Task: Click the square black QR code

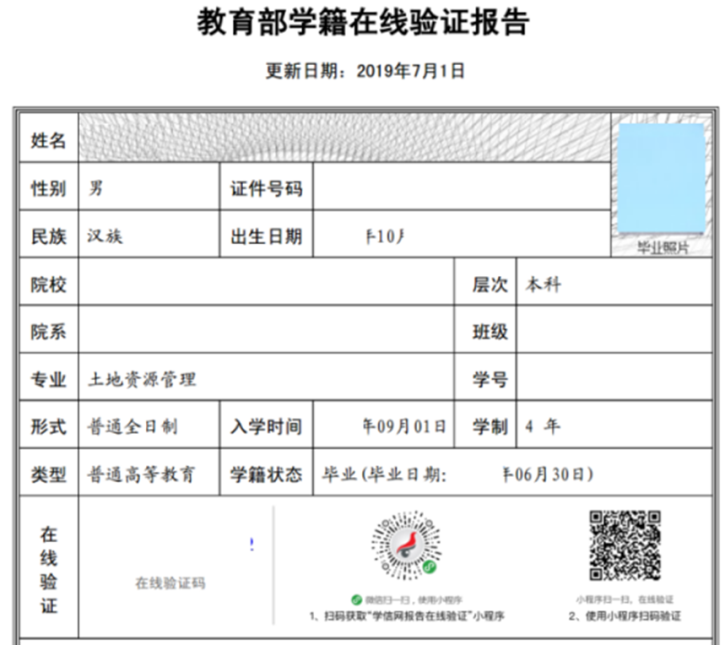Action: (624, 546)
